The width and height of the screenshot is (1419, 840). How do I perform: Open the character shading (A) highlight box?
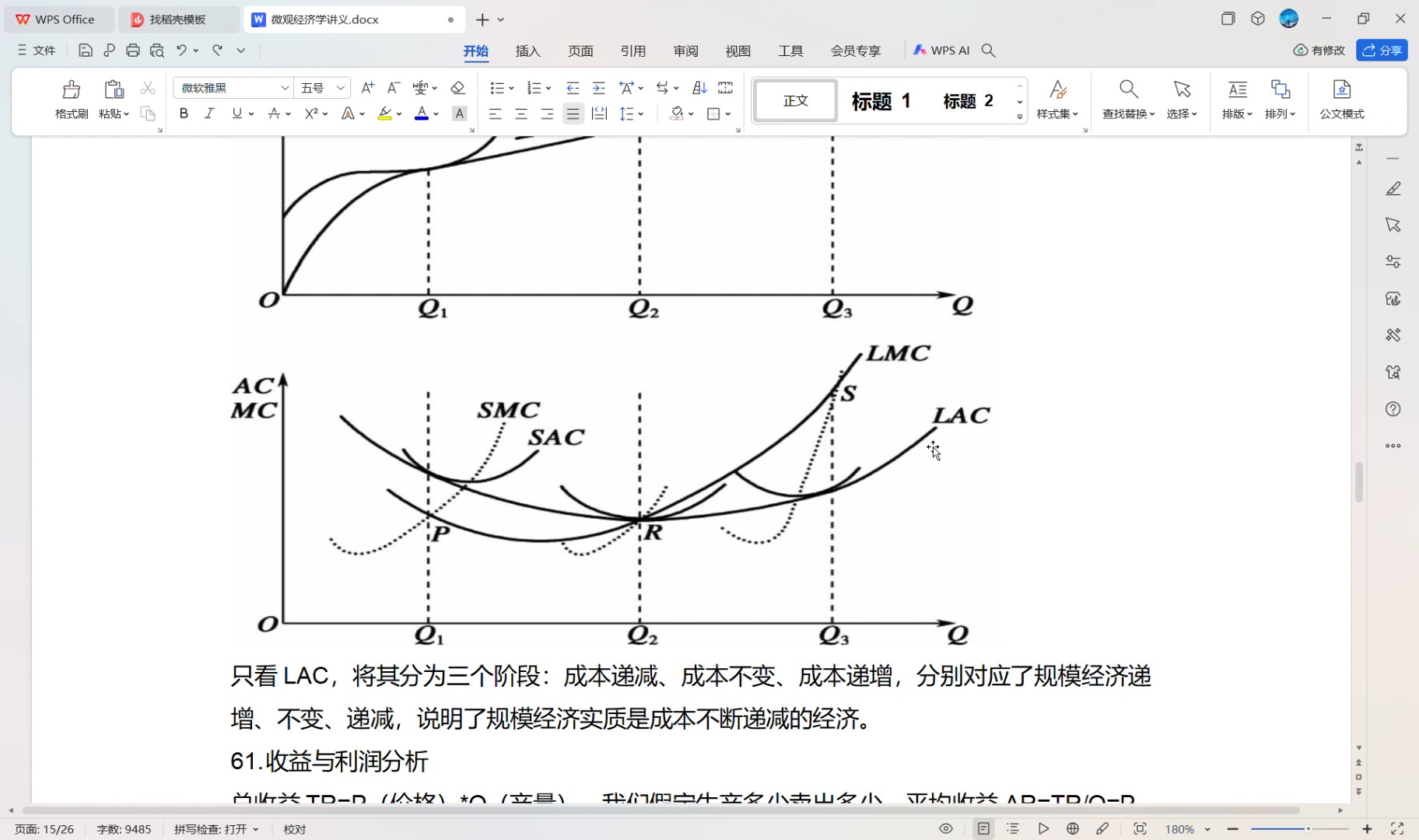[460, 114]
